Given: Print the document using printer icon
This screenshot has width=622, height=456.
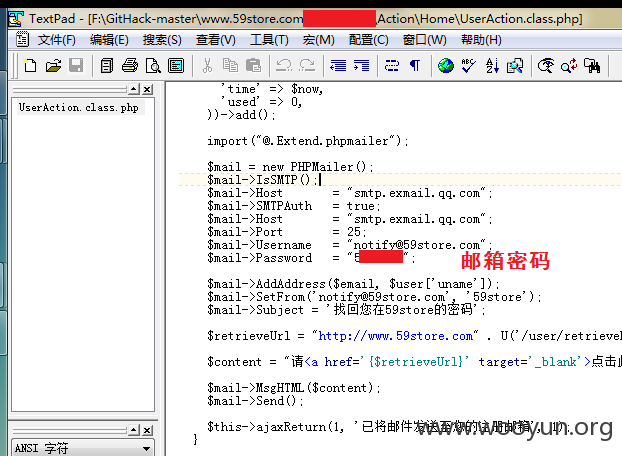Looking at the screenshot, I should [x=130, y=65].
